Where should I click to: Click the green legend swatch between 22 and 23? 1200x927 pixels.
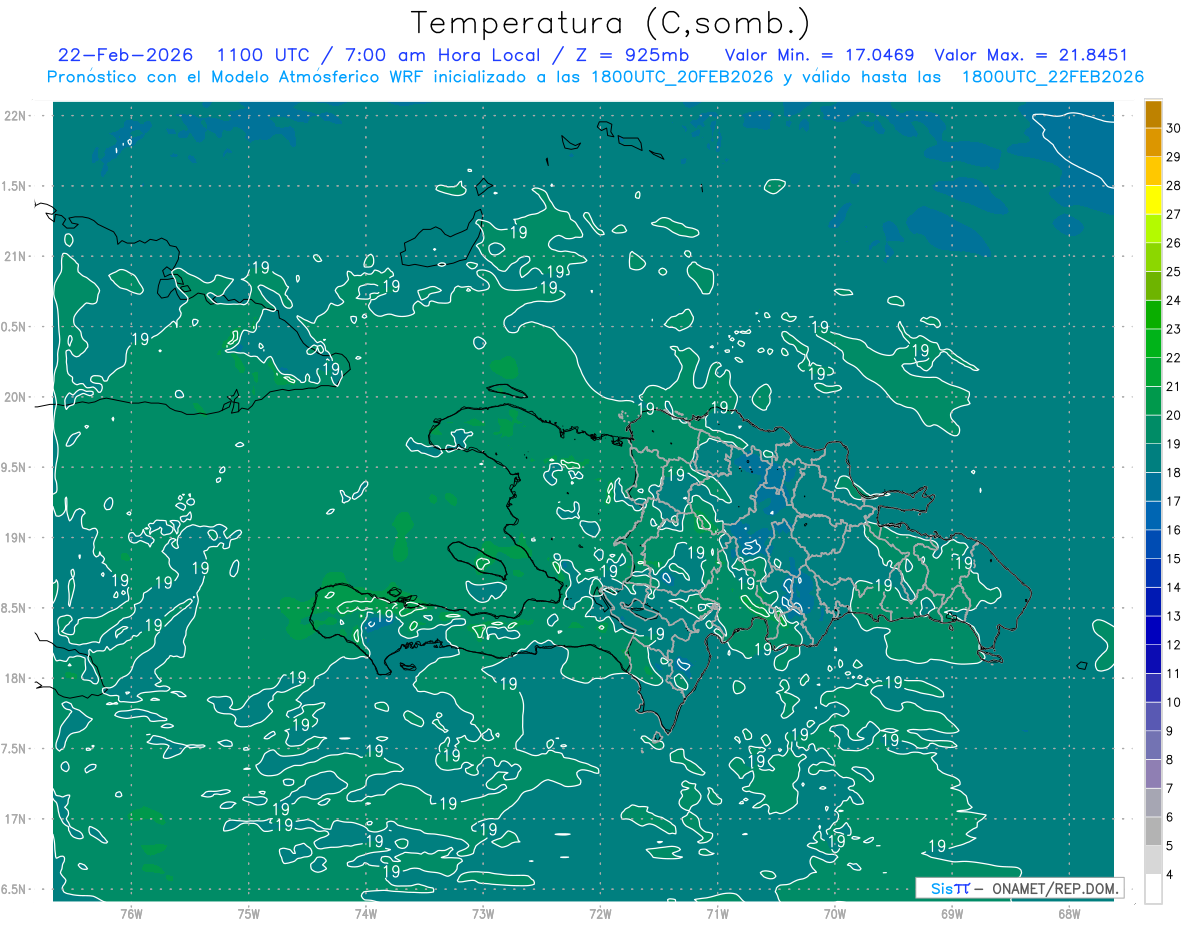point(1154,343)
